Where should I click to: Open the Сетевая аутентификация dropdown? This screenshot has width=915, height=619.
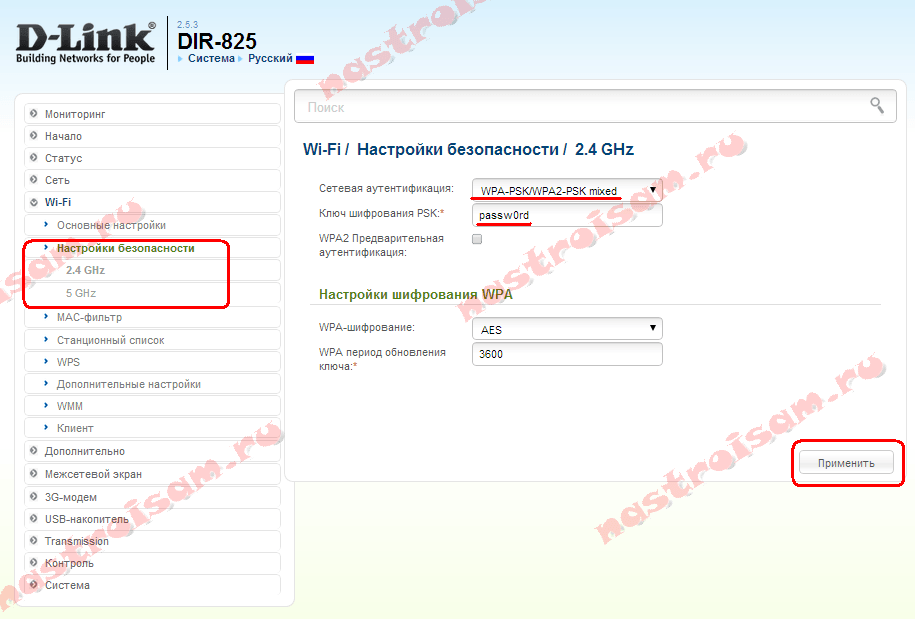tap(566, 190)
